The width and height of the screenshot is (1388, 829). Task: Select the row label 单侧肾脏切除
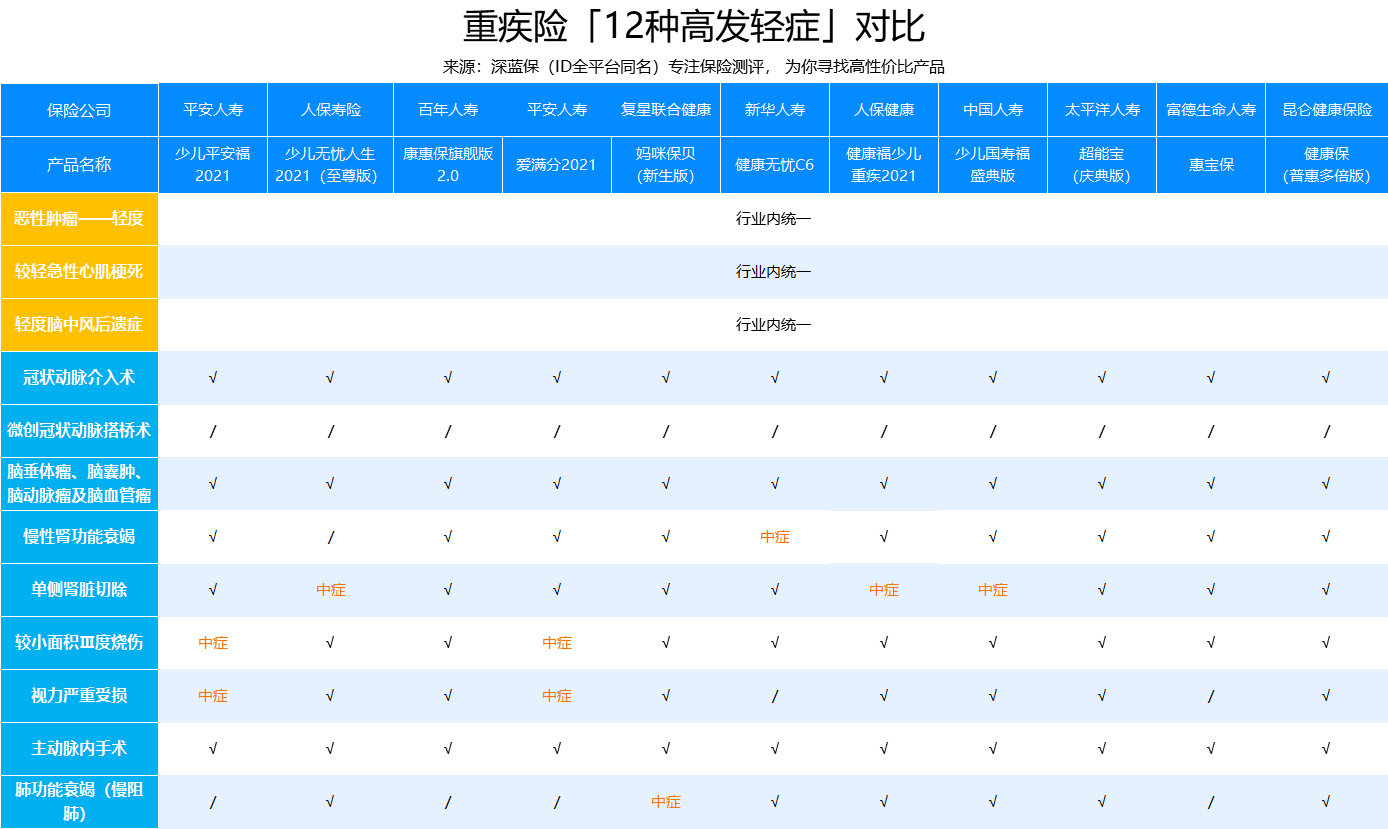(x=79, y=590)
